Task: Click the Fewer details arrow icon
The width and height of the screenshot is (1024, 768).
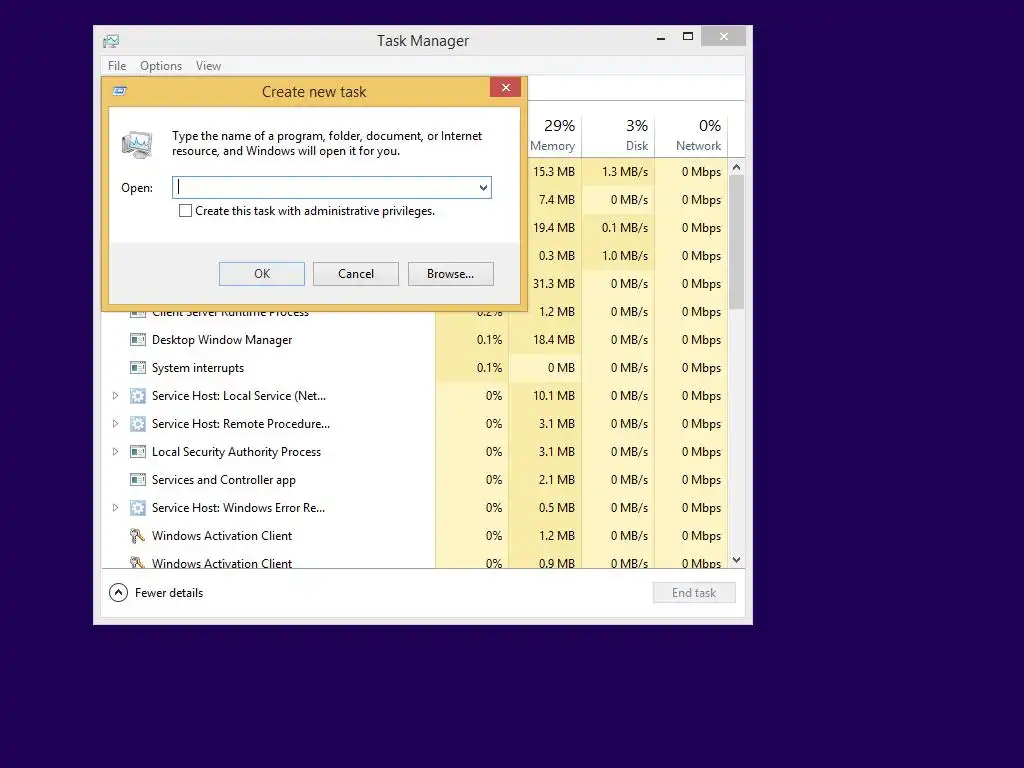Action: [118, 593]
